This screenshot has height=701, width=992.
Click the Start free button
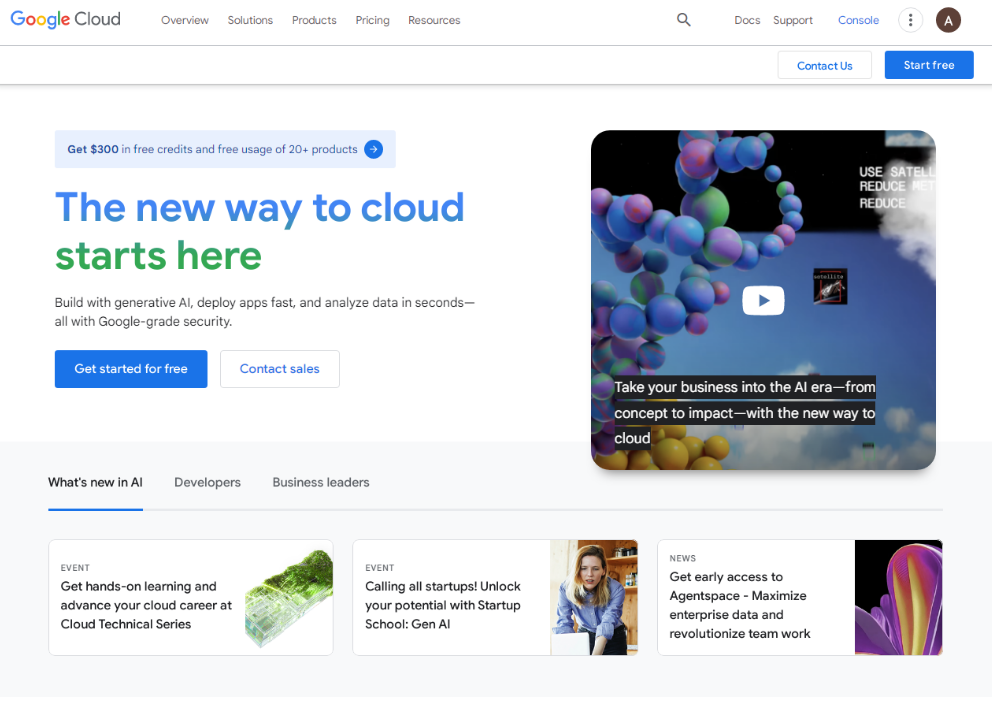coord(929,65)
